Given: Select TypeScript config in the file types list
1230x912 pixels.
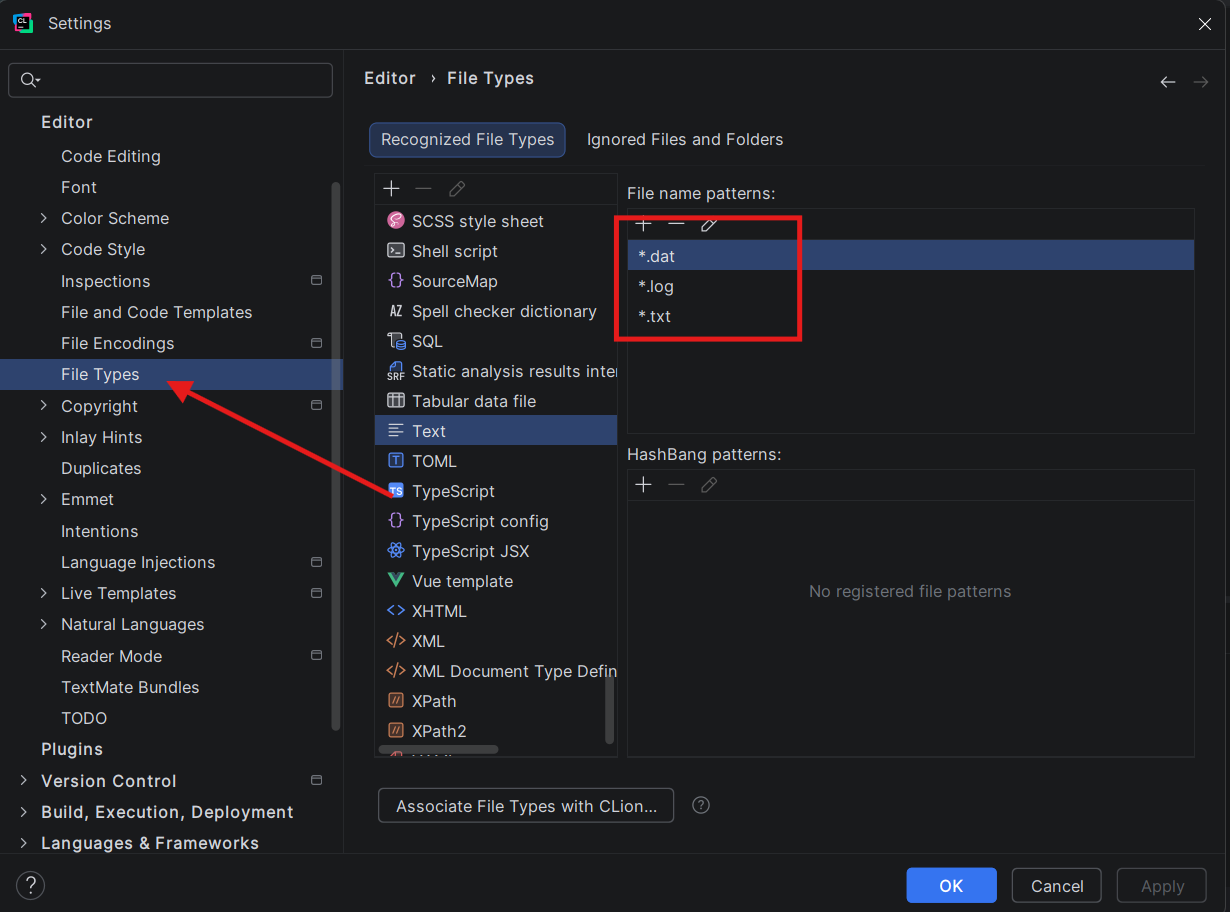Looking at the screenshot, I should [496, 521].
